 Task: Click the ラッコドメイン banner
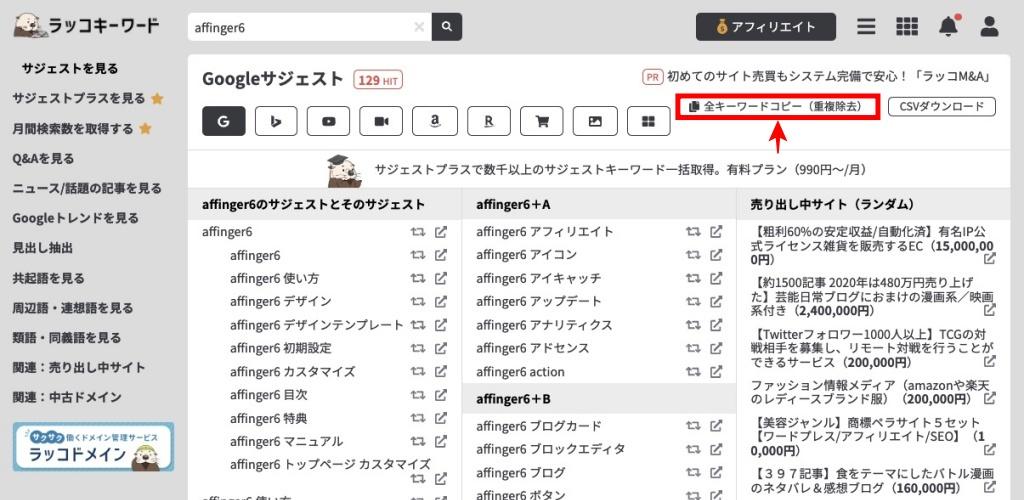[x=93, y=446]
